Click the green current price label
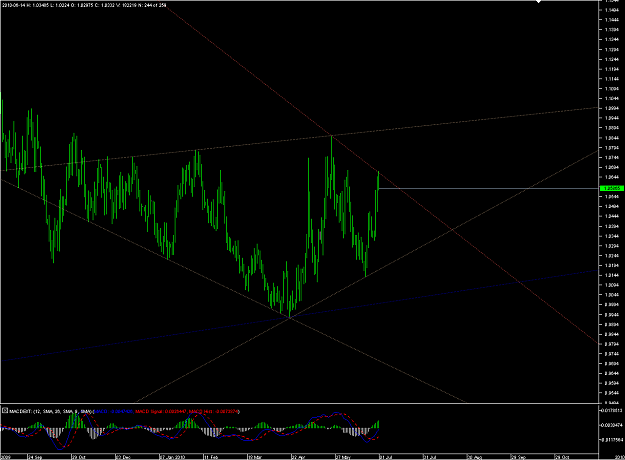Screen dimensions: 625x460 point(611,188)
